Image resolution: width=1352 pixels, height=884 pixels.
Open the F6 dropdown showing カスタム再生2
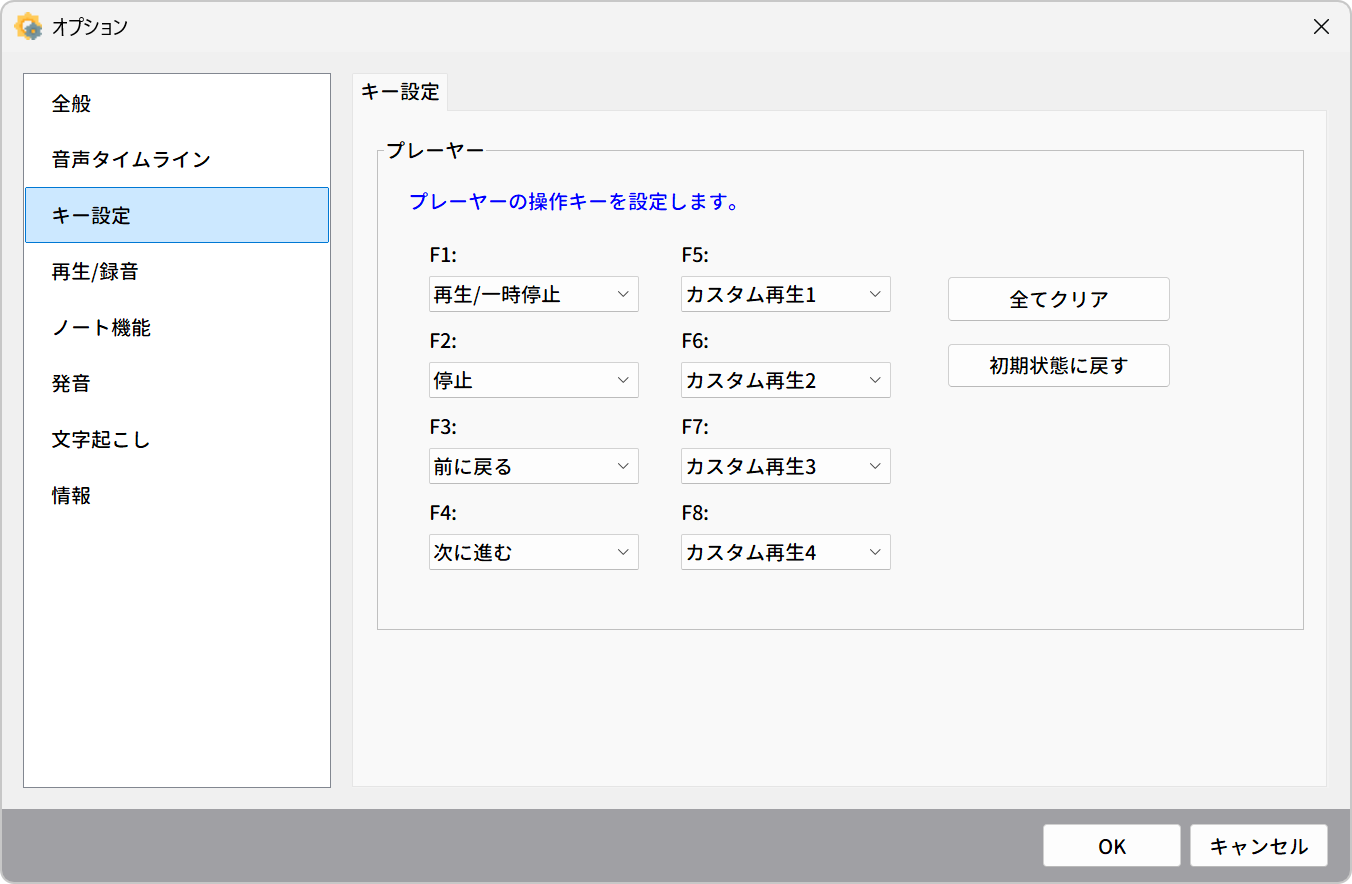(x=786, y=381)
